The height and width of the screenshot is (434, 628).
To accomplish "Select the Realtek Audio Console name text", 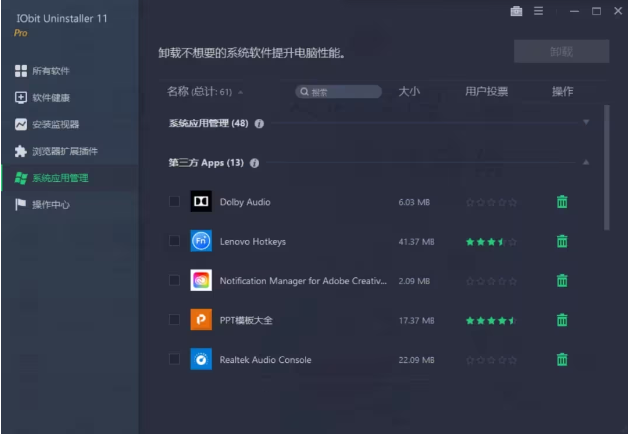I will point(265,360).
